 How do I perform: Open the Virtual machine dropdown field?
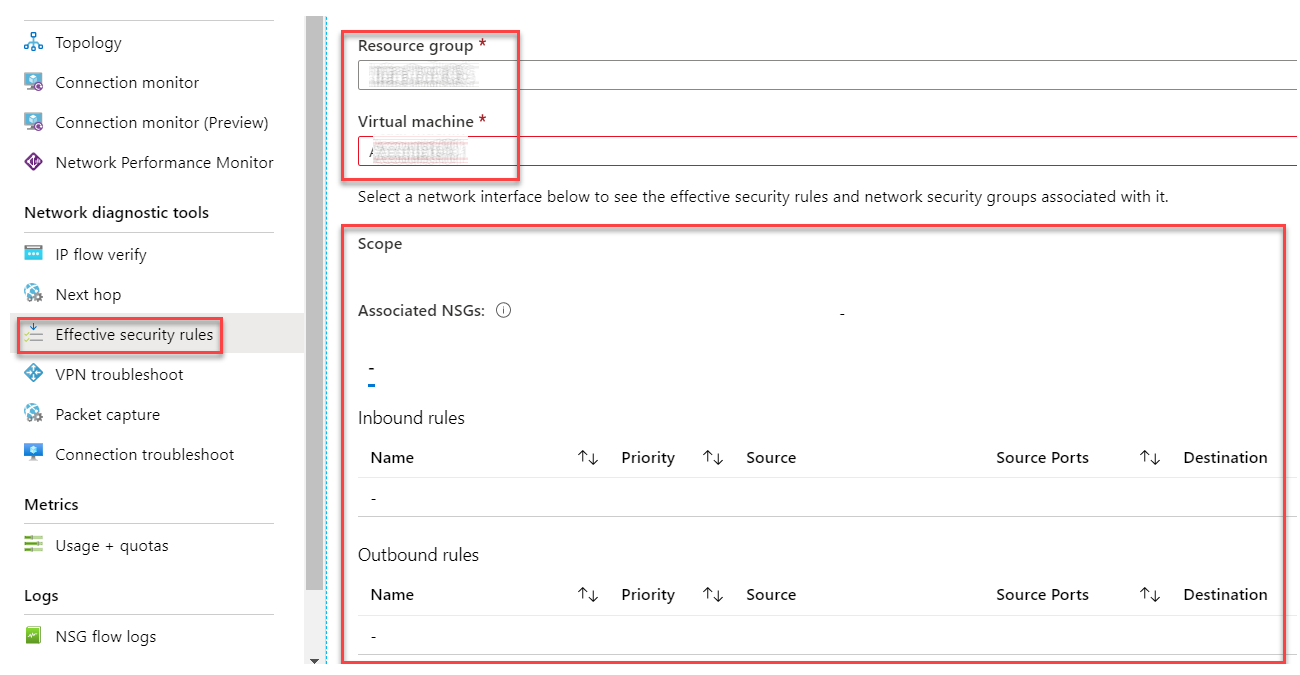pos(827,151)
